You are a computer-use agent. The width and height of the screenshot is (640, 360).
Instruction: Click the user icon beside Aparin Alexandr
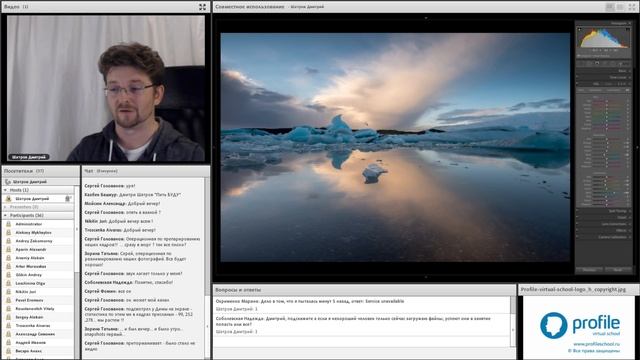point(9,249)
